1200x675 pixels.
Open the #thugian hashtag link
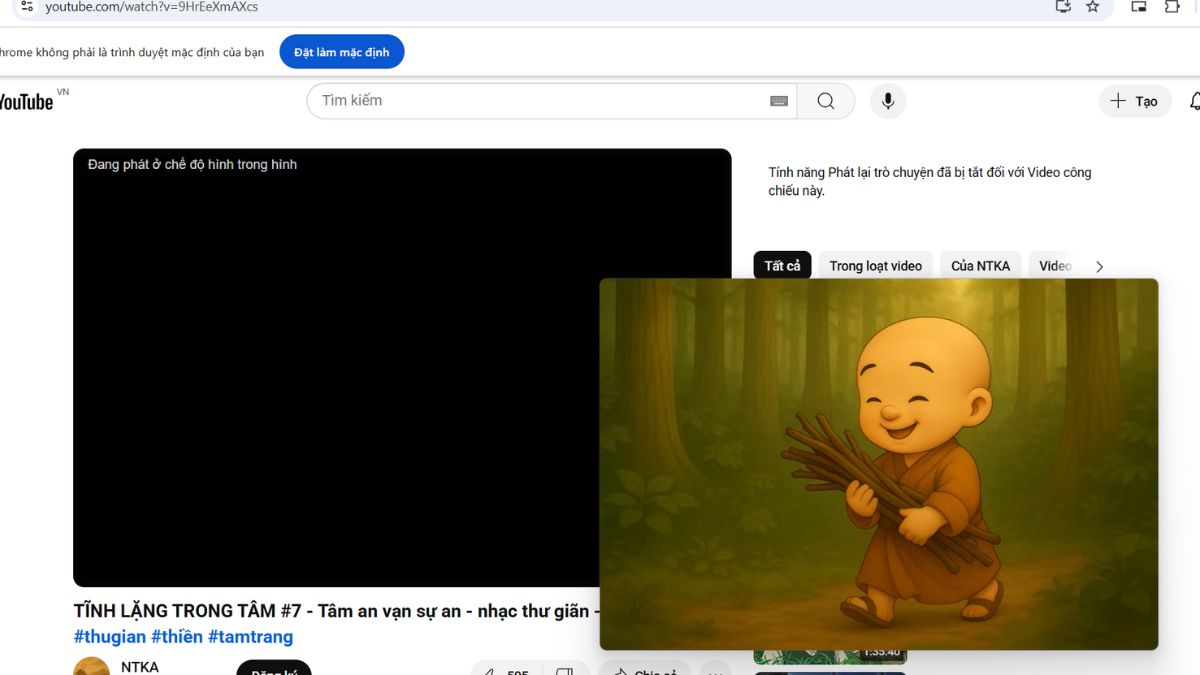pos(110,637)
